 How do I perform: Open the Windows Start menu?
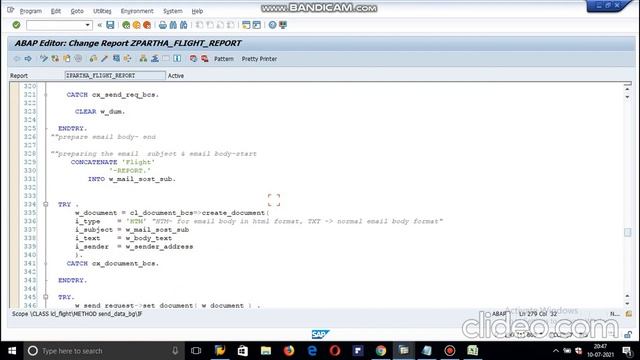pyautogui.click(x=12, y=351)
